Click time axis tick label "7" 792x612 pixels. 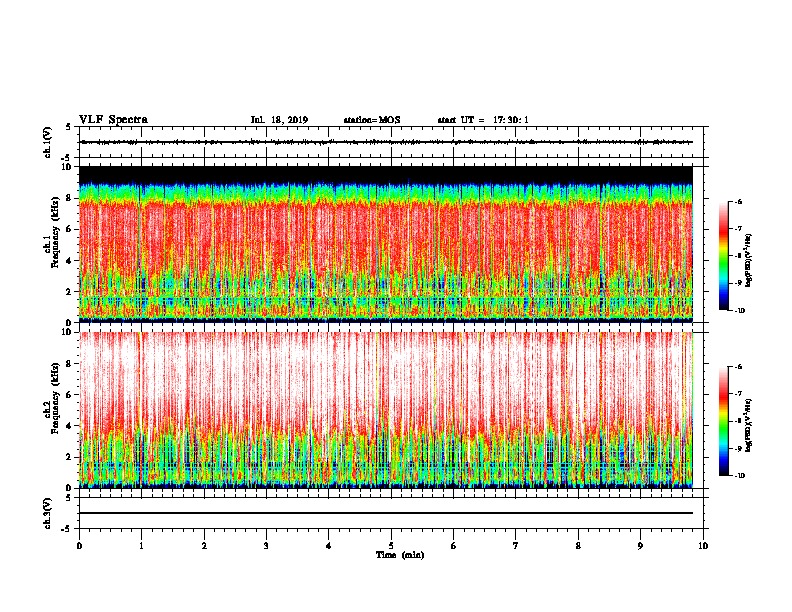[516, 546]
